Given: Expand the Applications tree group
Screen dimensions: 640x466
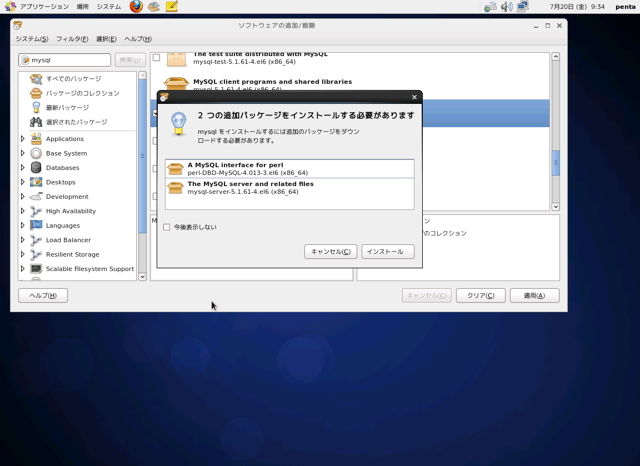Looking at the screenshot, I should pyautogui.click(x=23, y=139).
